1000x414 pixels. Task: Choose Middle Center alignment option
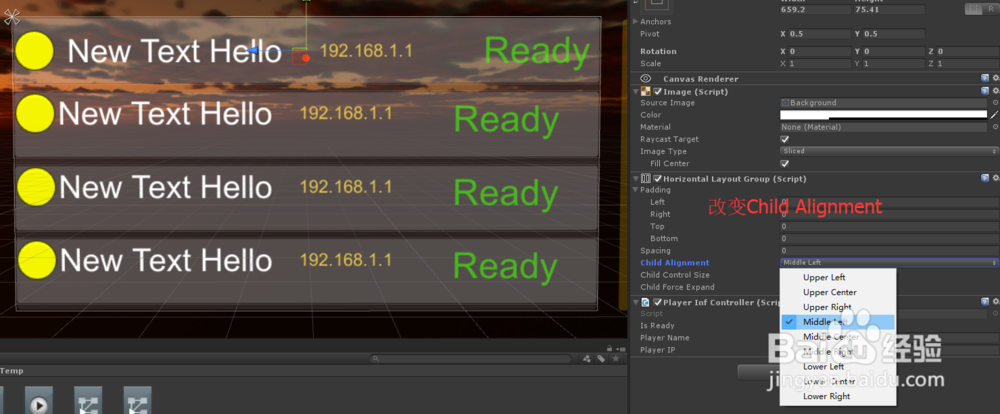pos(831,337)
